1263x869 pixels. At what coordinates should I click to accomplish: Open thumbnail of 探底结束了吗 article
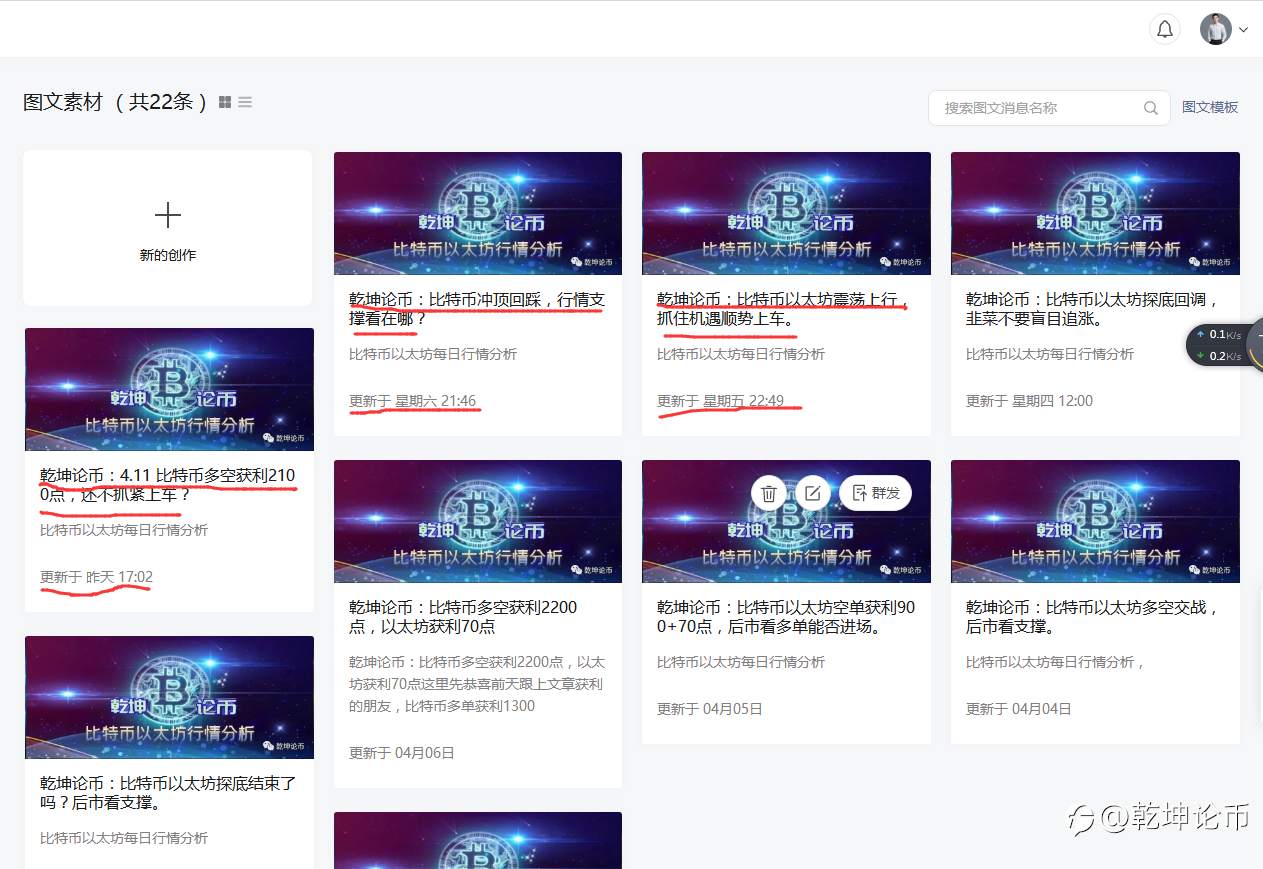click(x=169, y=697)
